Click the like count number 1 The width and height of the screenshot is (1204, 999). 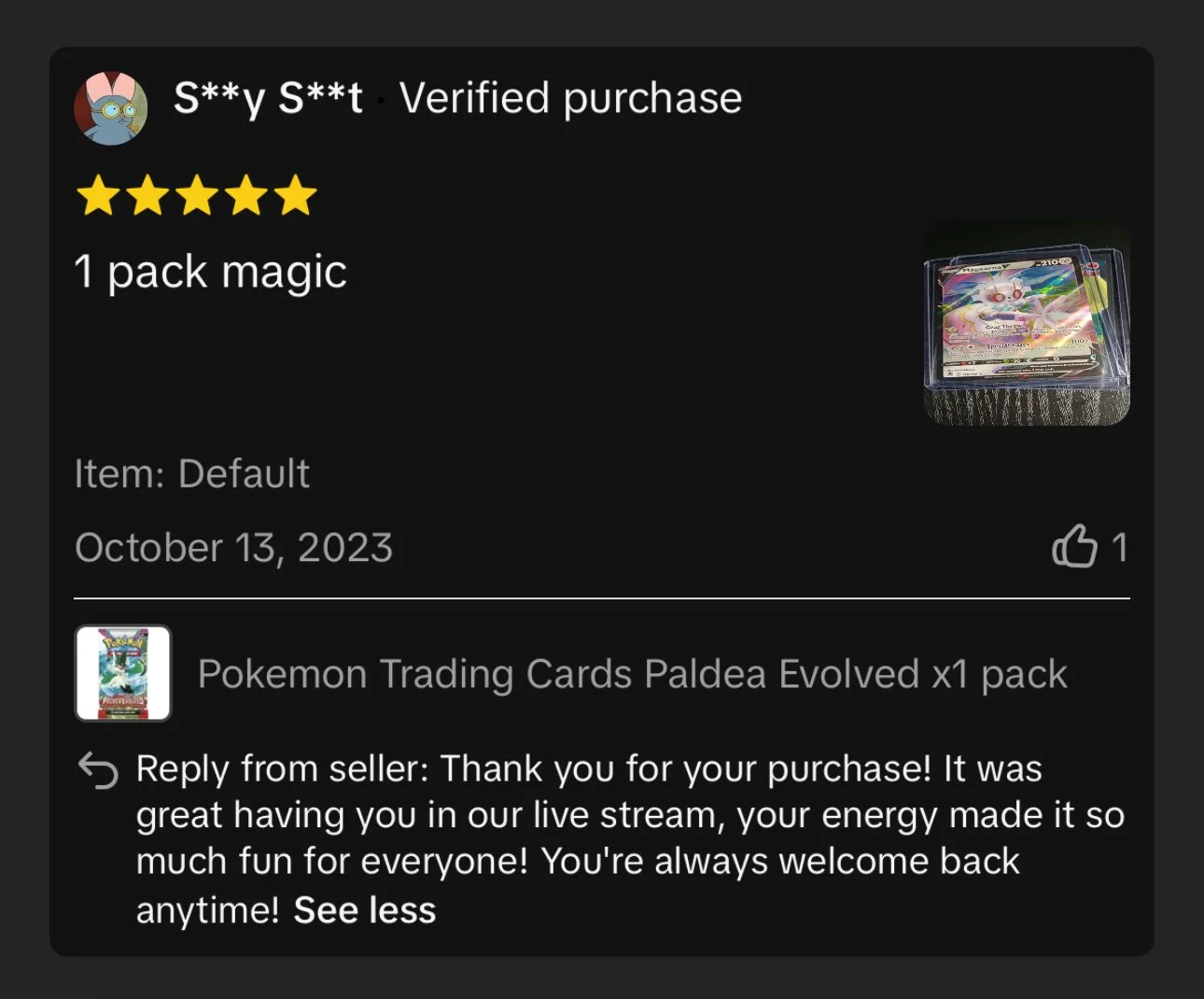[x=1119, y=548]
